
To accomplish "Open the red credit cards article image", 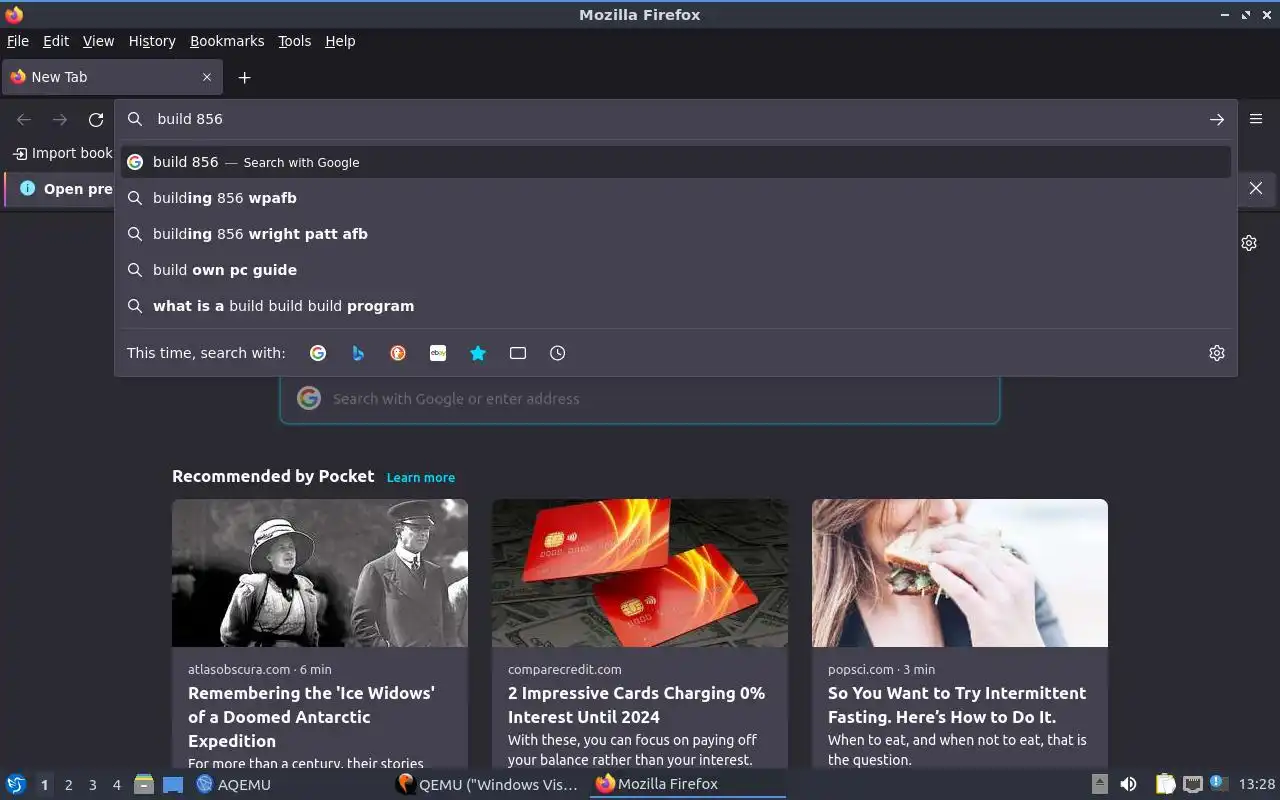I will [640, 573].
